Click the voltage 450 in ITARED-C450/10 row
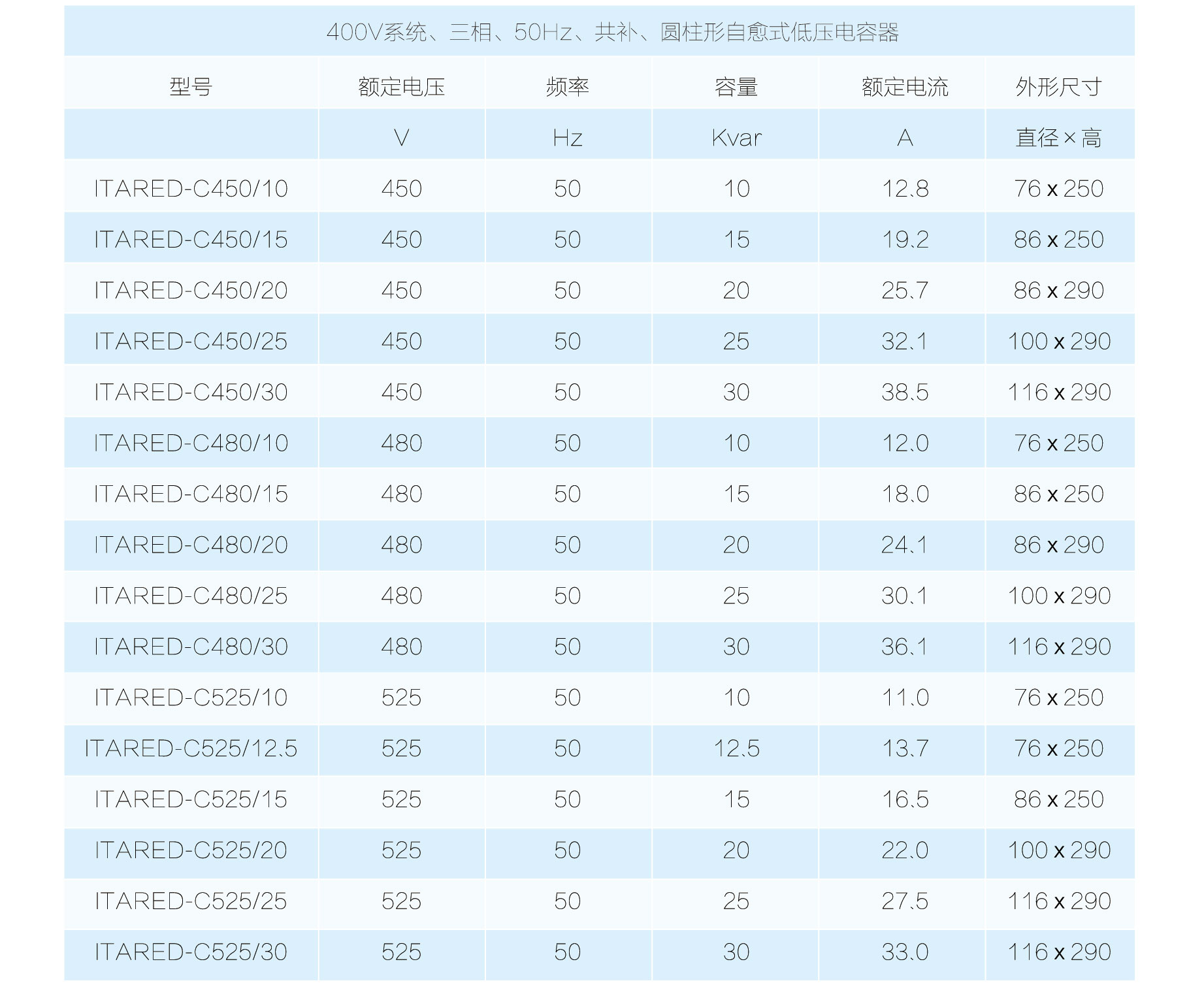Screen dimensions: 1204x996 click(401, 189)
